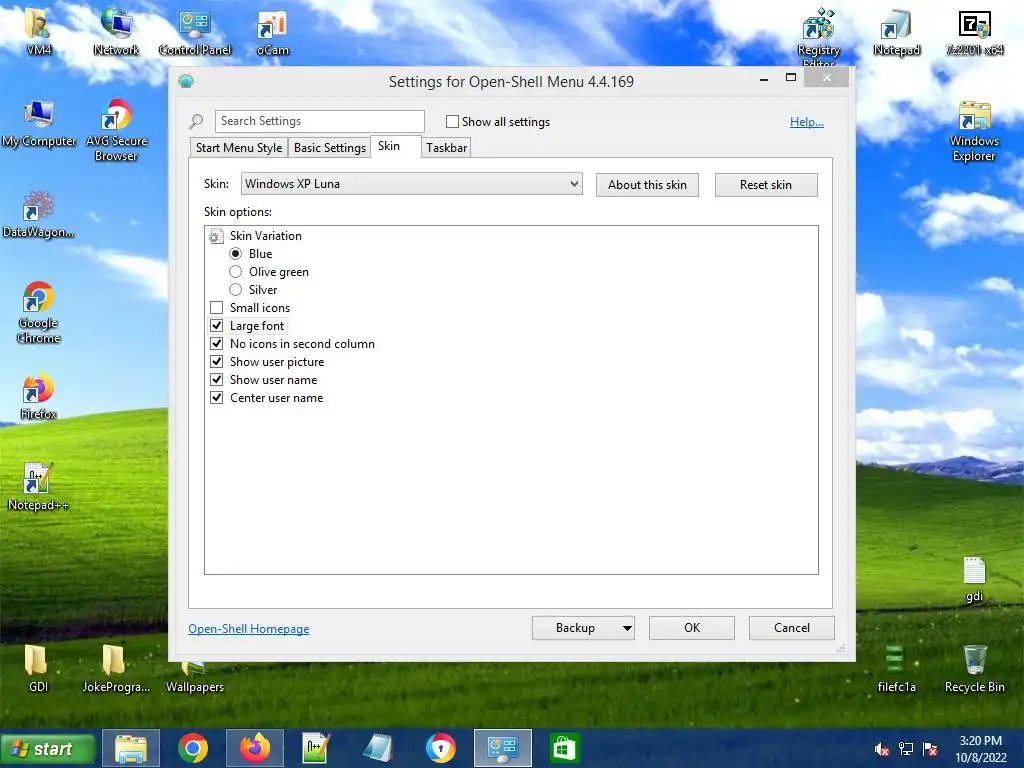The width and height of the screenshot is (1024, 768).
Task: Click the muted volume tray icon
Action: pyautogui.click(x=882, y=749)
